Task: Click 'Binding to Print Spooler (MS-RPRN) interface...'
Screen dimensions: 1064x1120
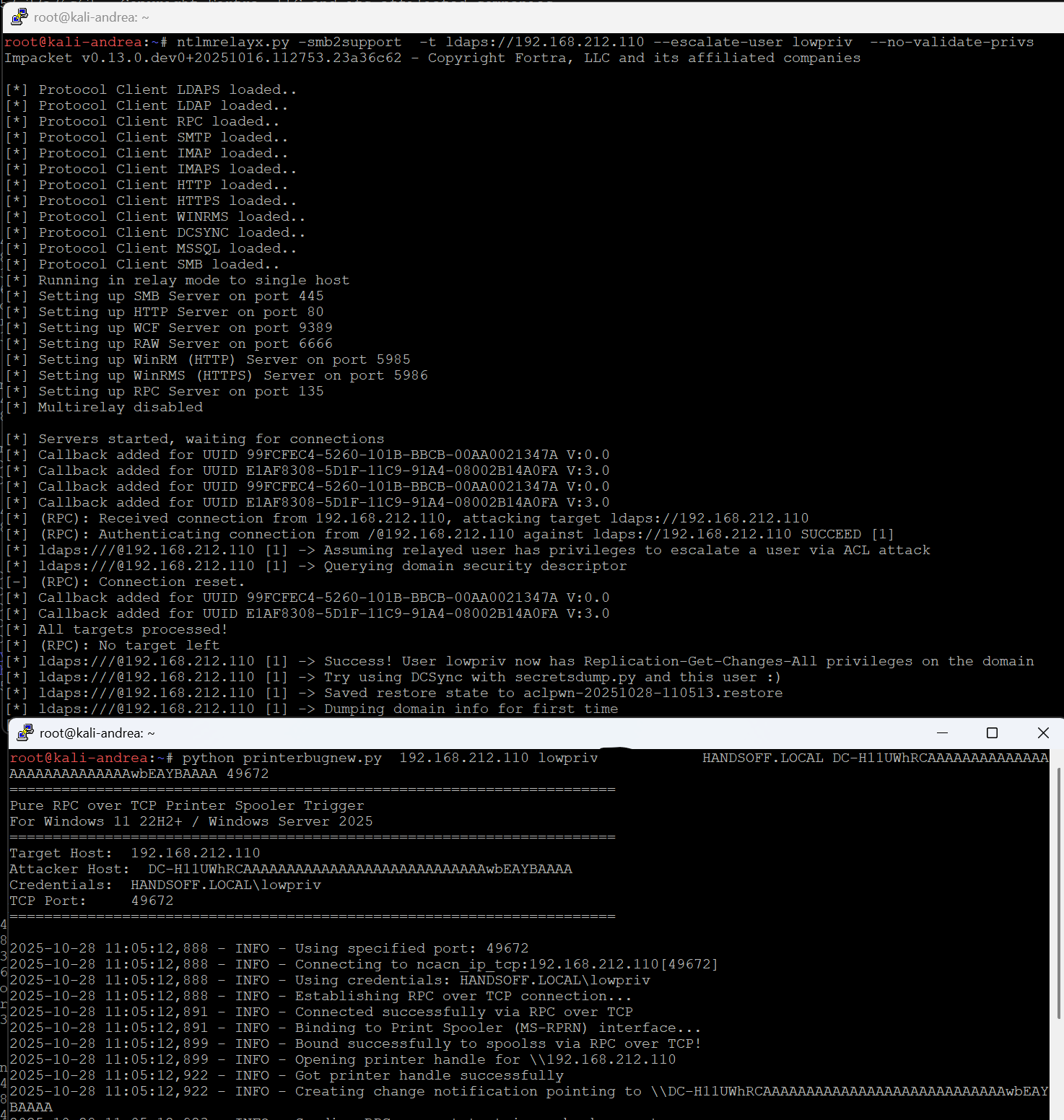Action: tap(355, 1028)
